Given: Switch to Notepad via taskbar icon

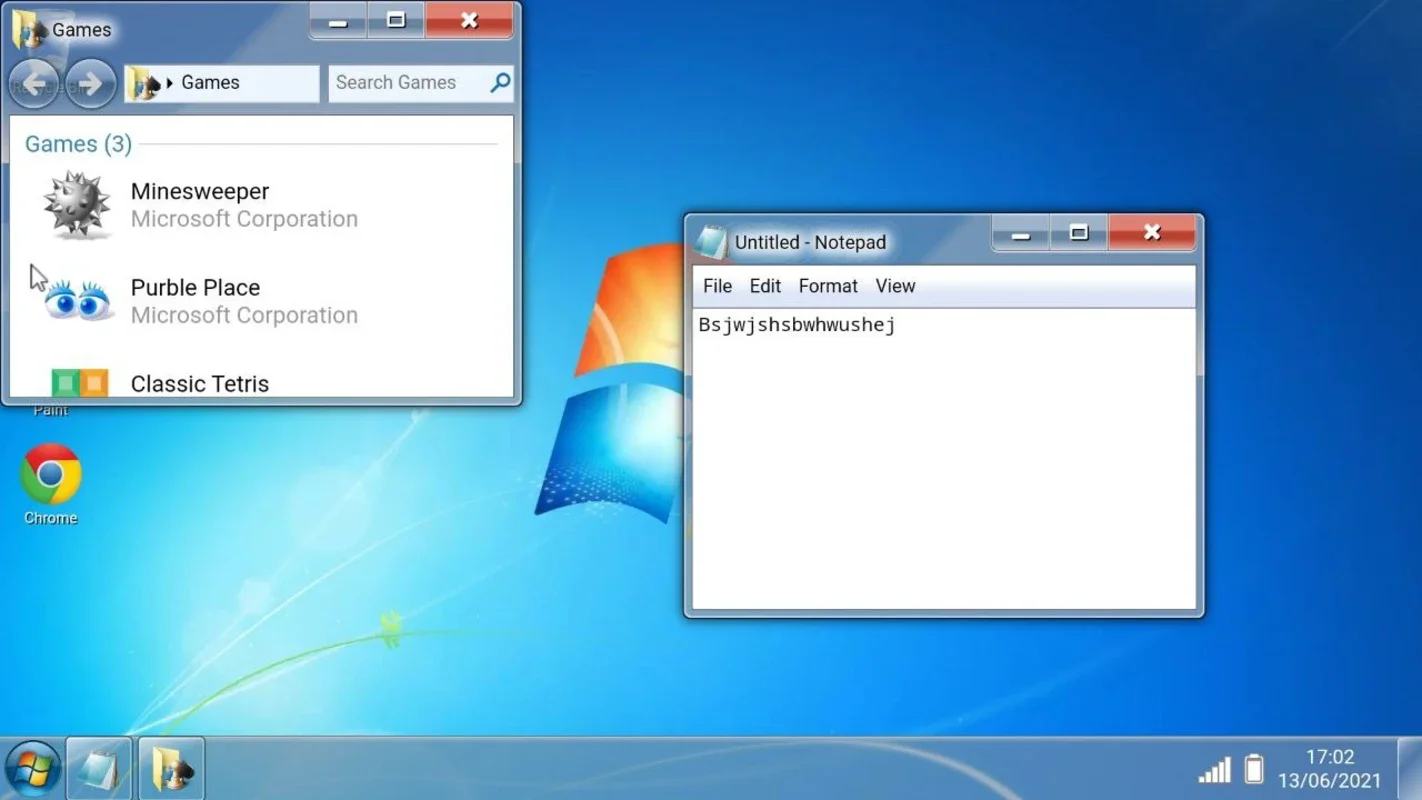Looking at the screenshot, I should [x=99, y=768].
